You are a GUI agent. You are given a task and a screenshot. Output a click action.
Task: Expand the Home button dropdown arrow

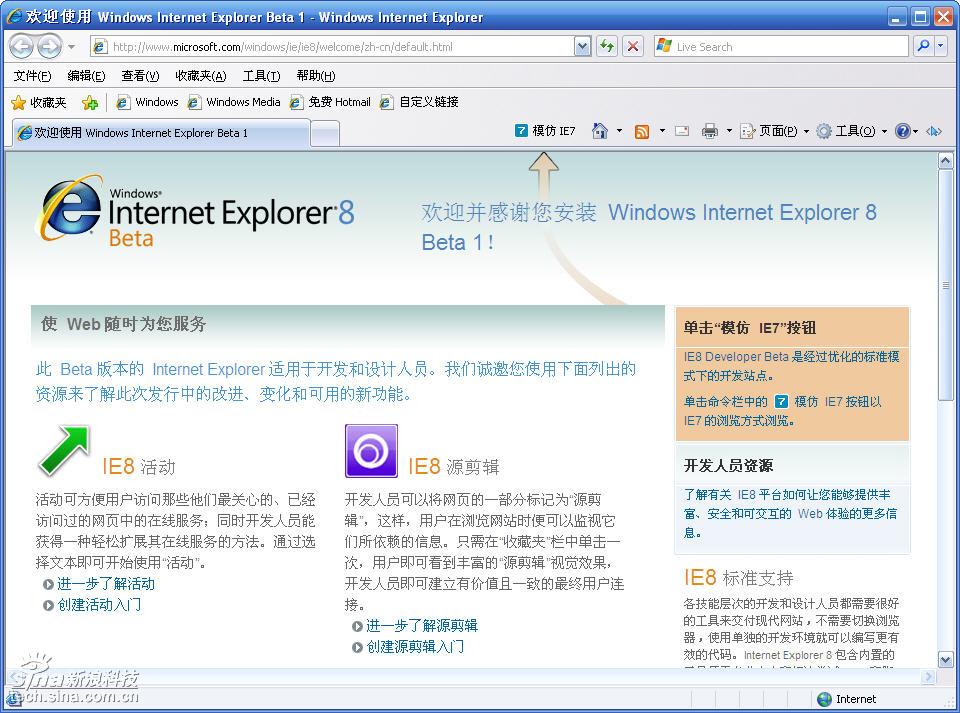click(x=619, y=131)
